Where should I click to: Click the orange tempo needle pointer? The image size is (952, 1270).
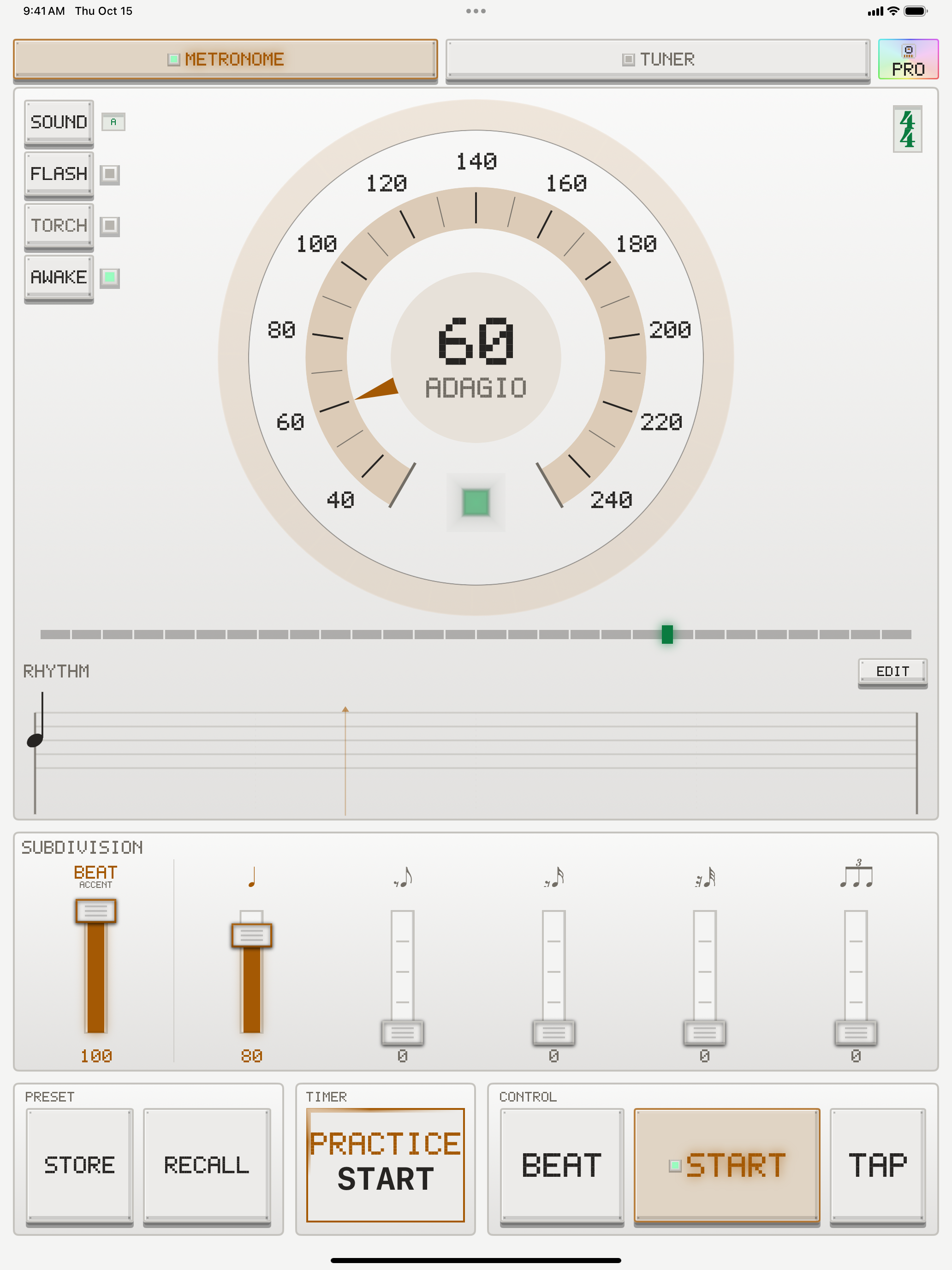[377, 390]
